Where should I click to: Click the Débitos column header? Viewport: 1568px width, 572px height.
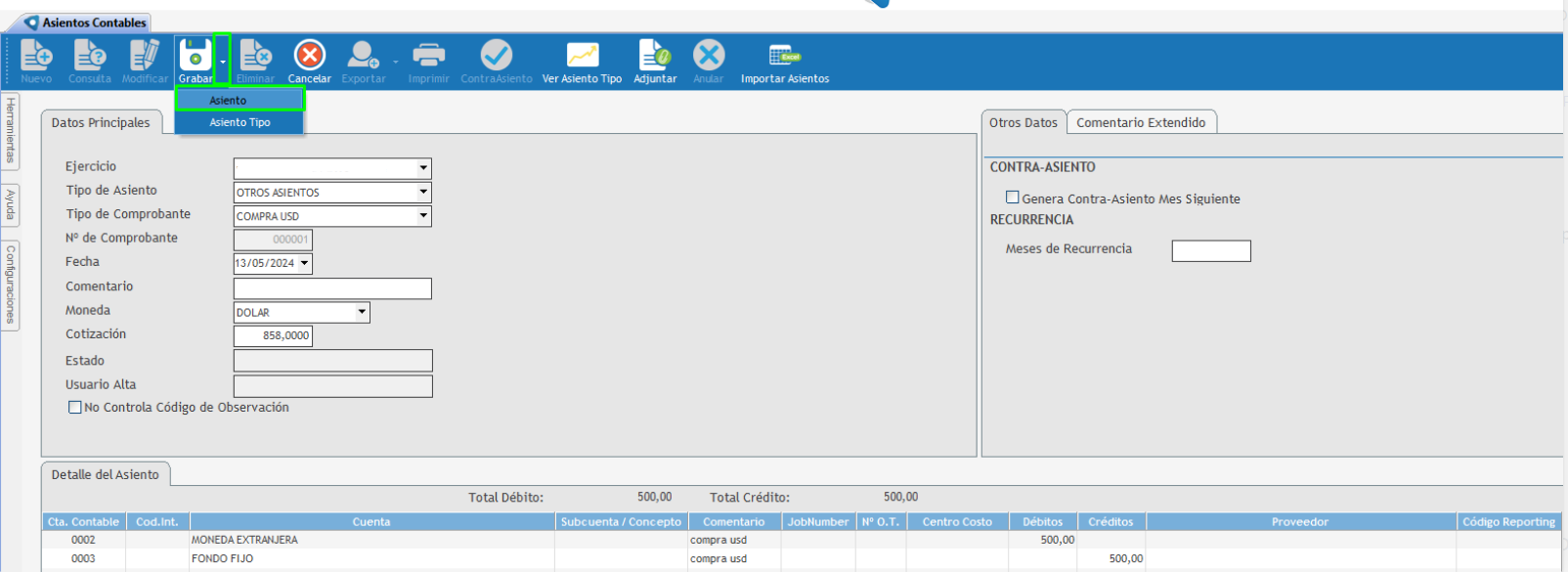[x=1043, y=521]
